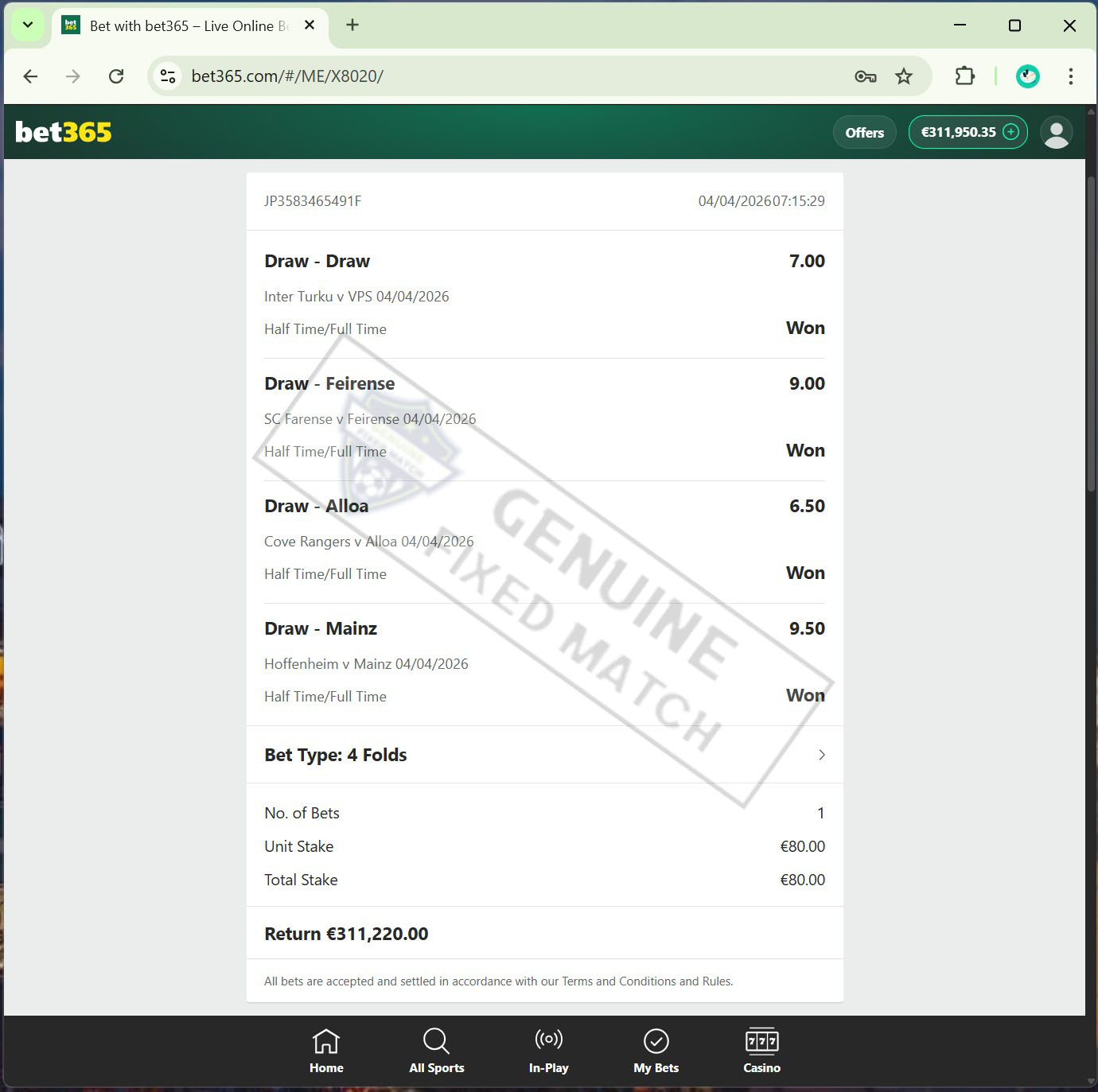The height and width of the screenshot is (1092, 1098).
Task: Open a new browser tab
Action: [x=352, y=25]
